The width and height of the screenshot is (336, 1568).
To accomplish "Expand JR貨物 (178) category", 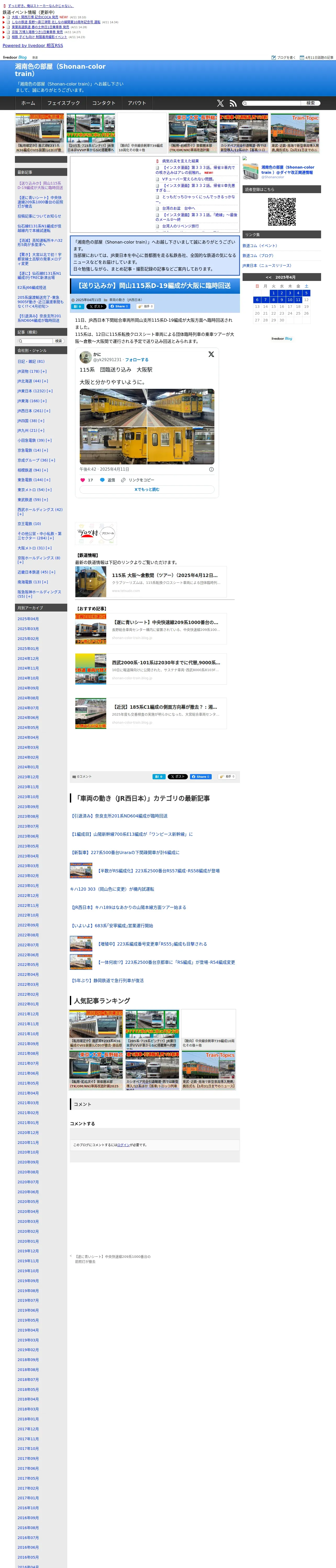I will pos(44,371).
